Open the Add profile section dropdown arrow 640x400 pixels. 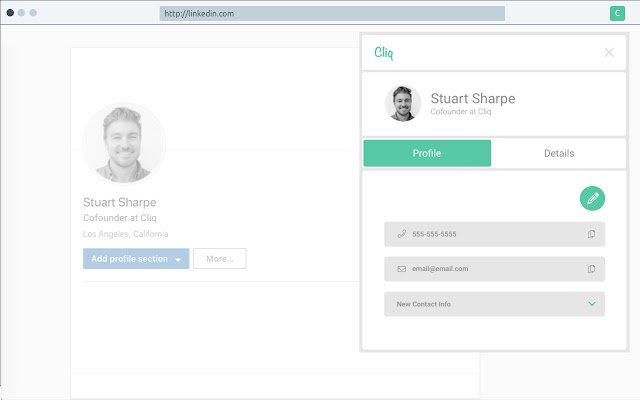[x=178, y=260]
